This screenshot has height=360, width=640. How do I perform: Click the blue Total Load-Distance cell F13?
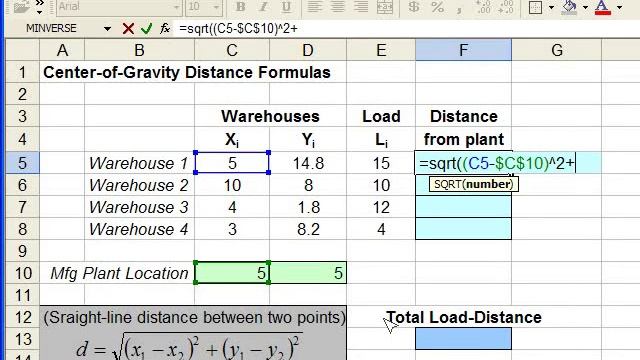click(463, 339)
